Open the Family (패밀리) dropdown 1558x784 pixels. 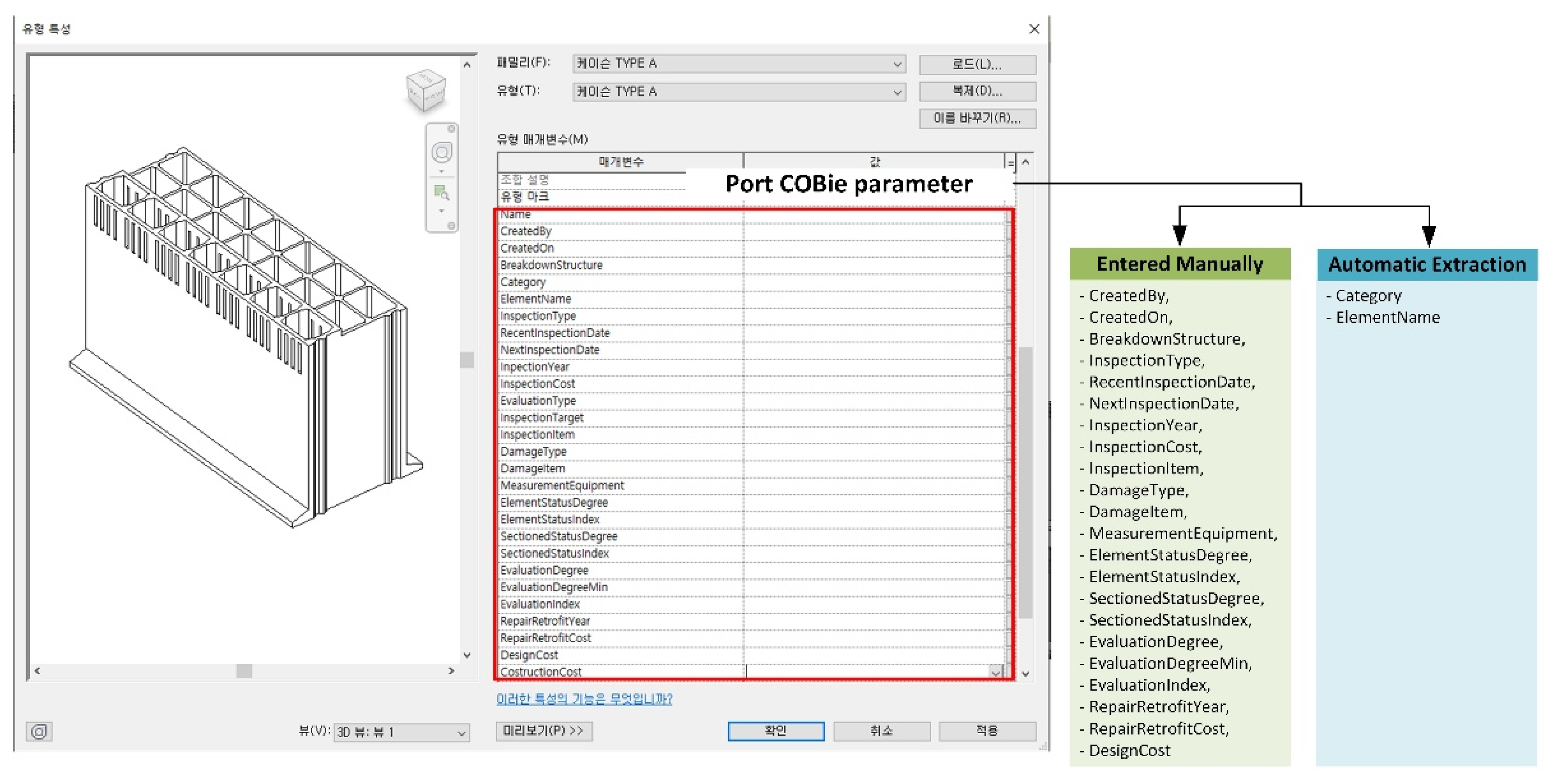click(739, 64)
